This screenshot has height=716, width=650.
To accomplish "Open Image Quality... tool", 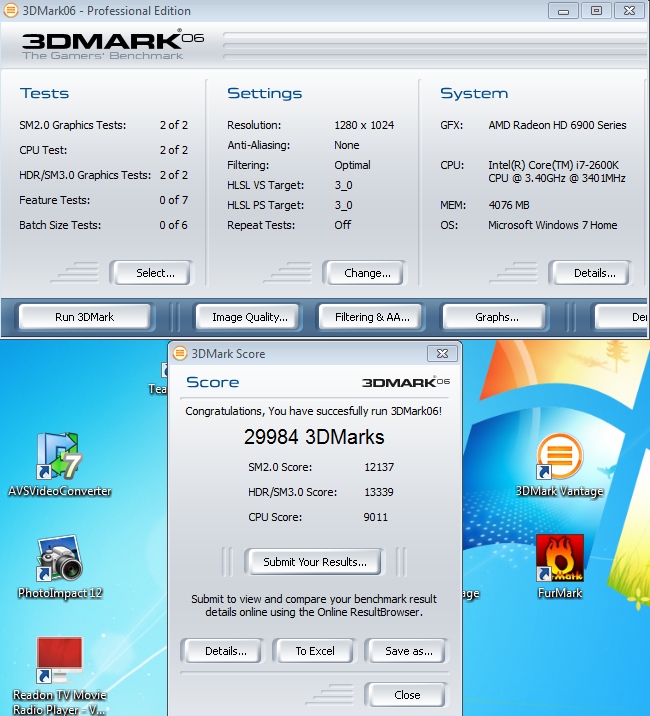I will click(x=248, y=317).
